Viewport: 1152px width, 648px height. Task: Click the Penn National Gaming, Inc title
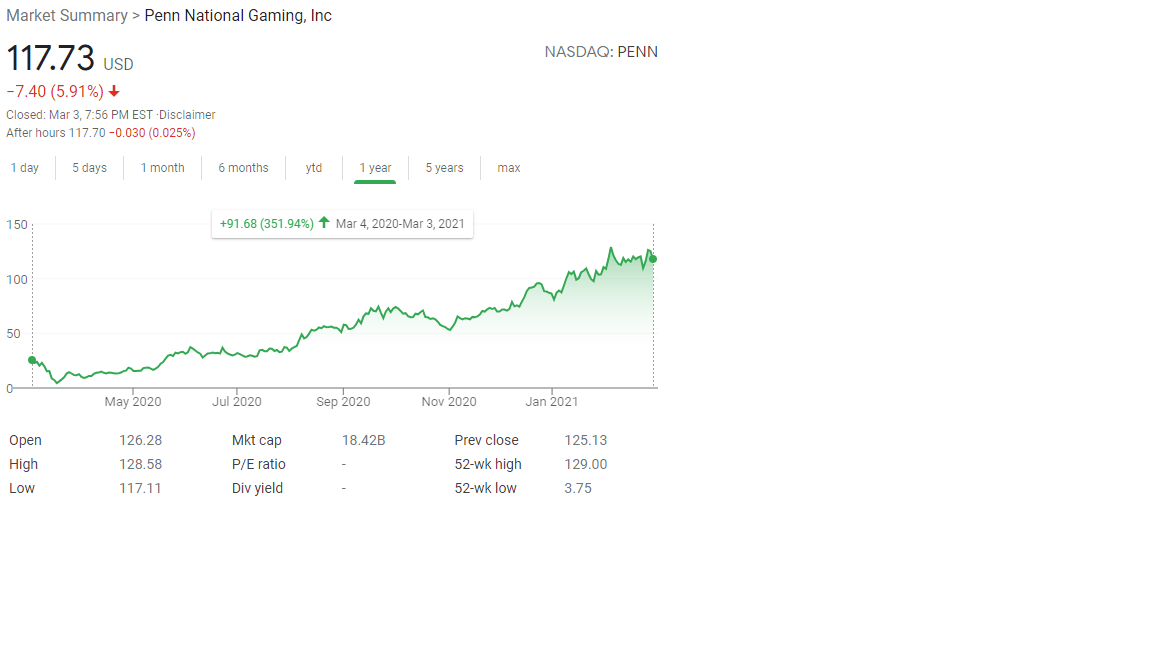coord(238,16)
